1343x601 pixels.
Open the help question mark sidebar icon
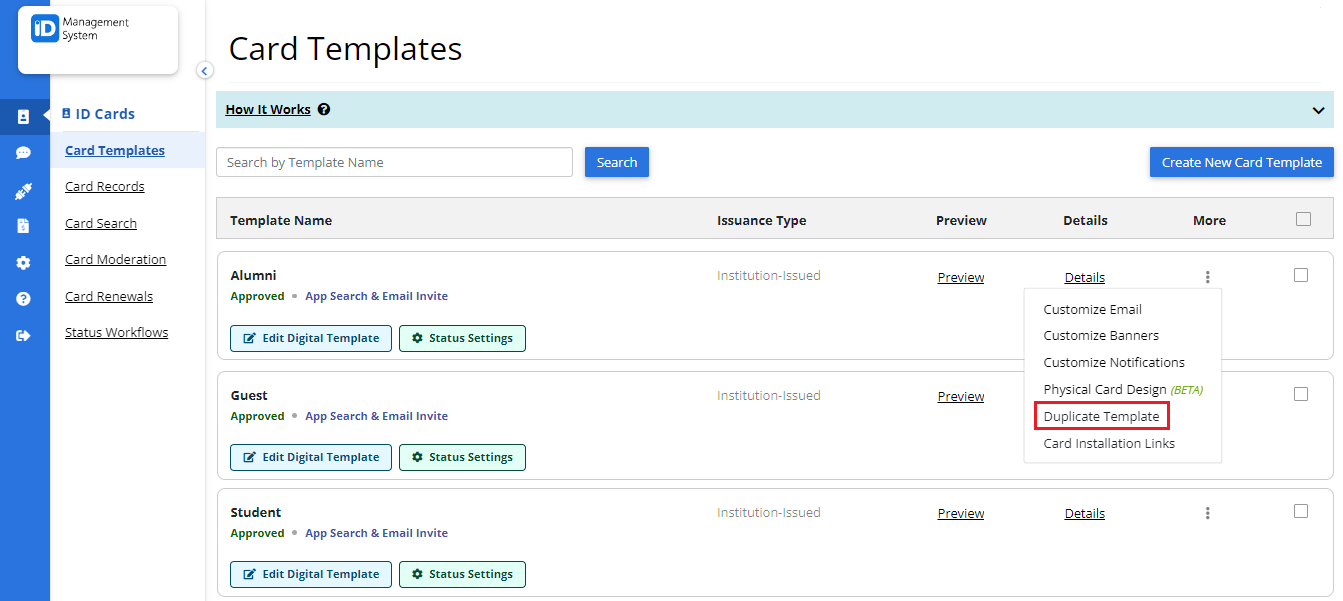point(23,299)
